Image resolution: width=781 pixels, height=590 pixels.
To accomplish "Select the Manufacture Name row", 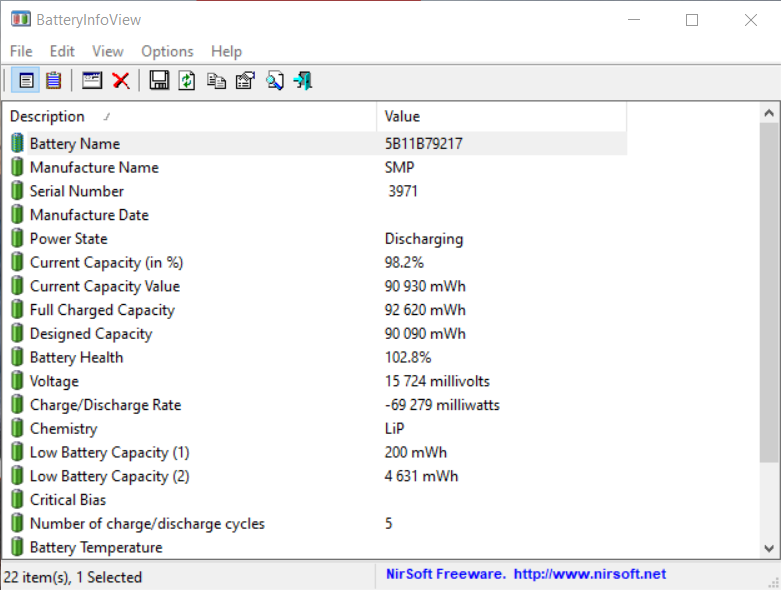I will point(318,167).
